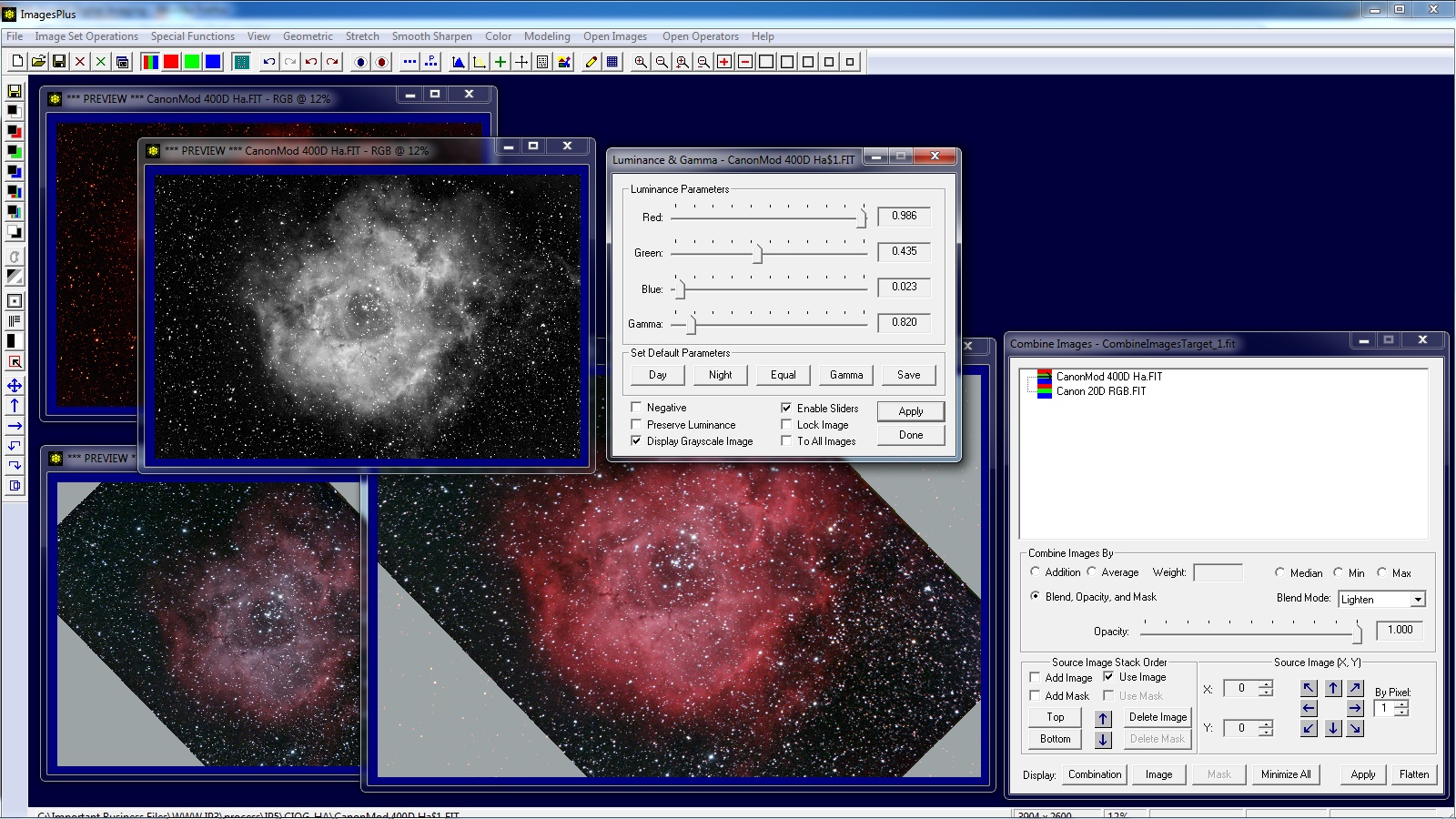Open the Image Set Operations menu
This screenshot has width=1456, height=819.
(x=86, y=36)
